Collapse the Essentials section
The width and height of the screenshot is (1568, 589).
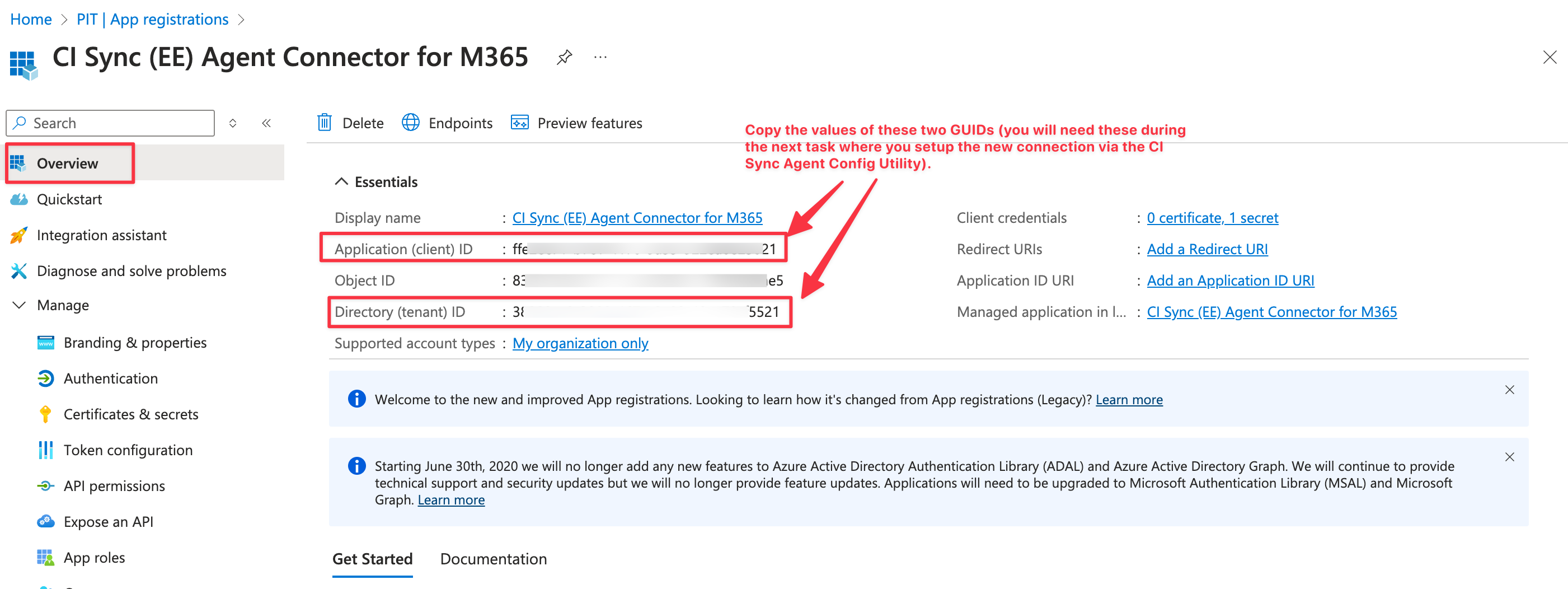(x=341, y=181)
